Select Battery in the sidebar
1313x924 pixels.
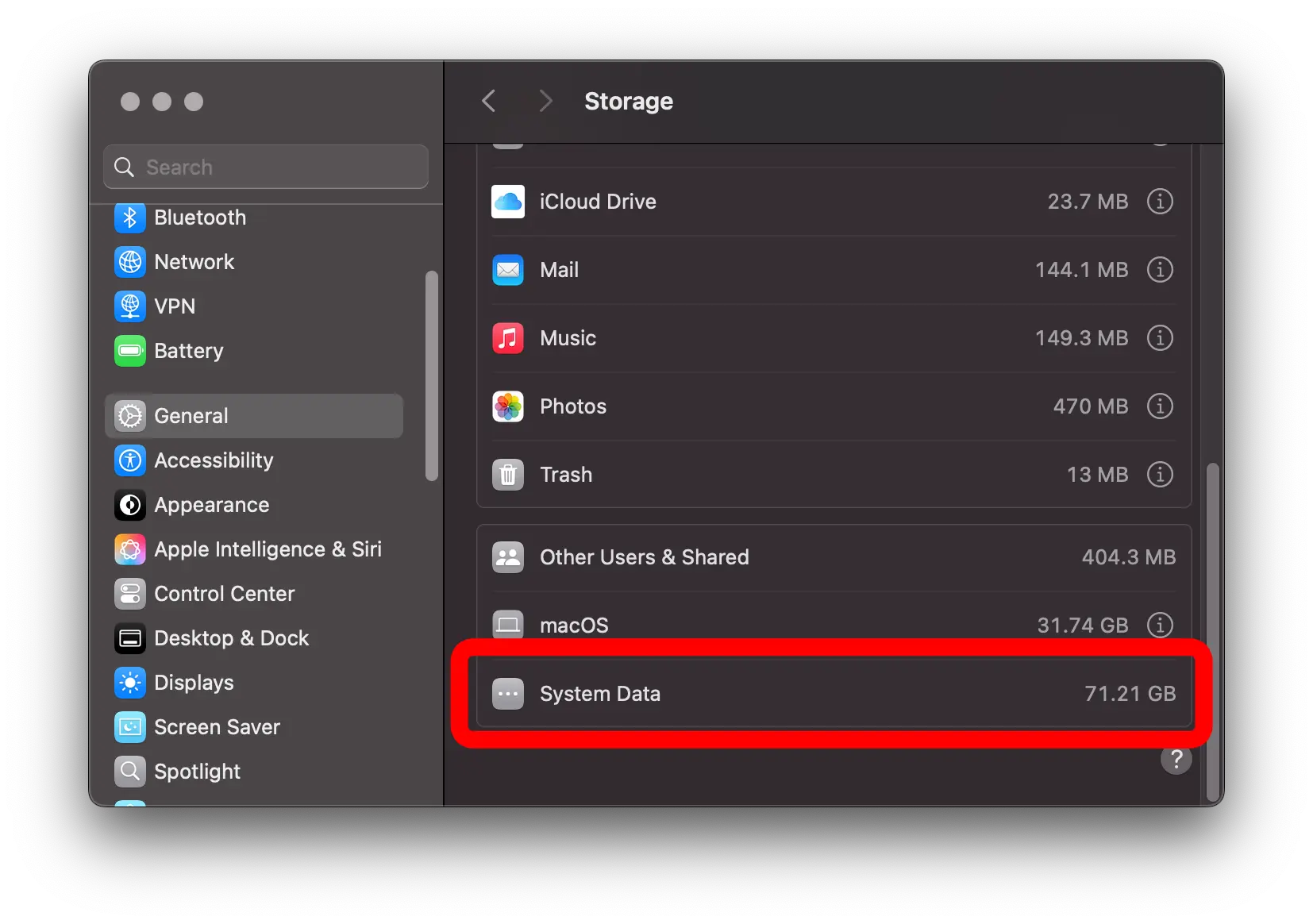(254, 351)
